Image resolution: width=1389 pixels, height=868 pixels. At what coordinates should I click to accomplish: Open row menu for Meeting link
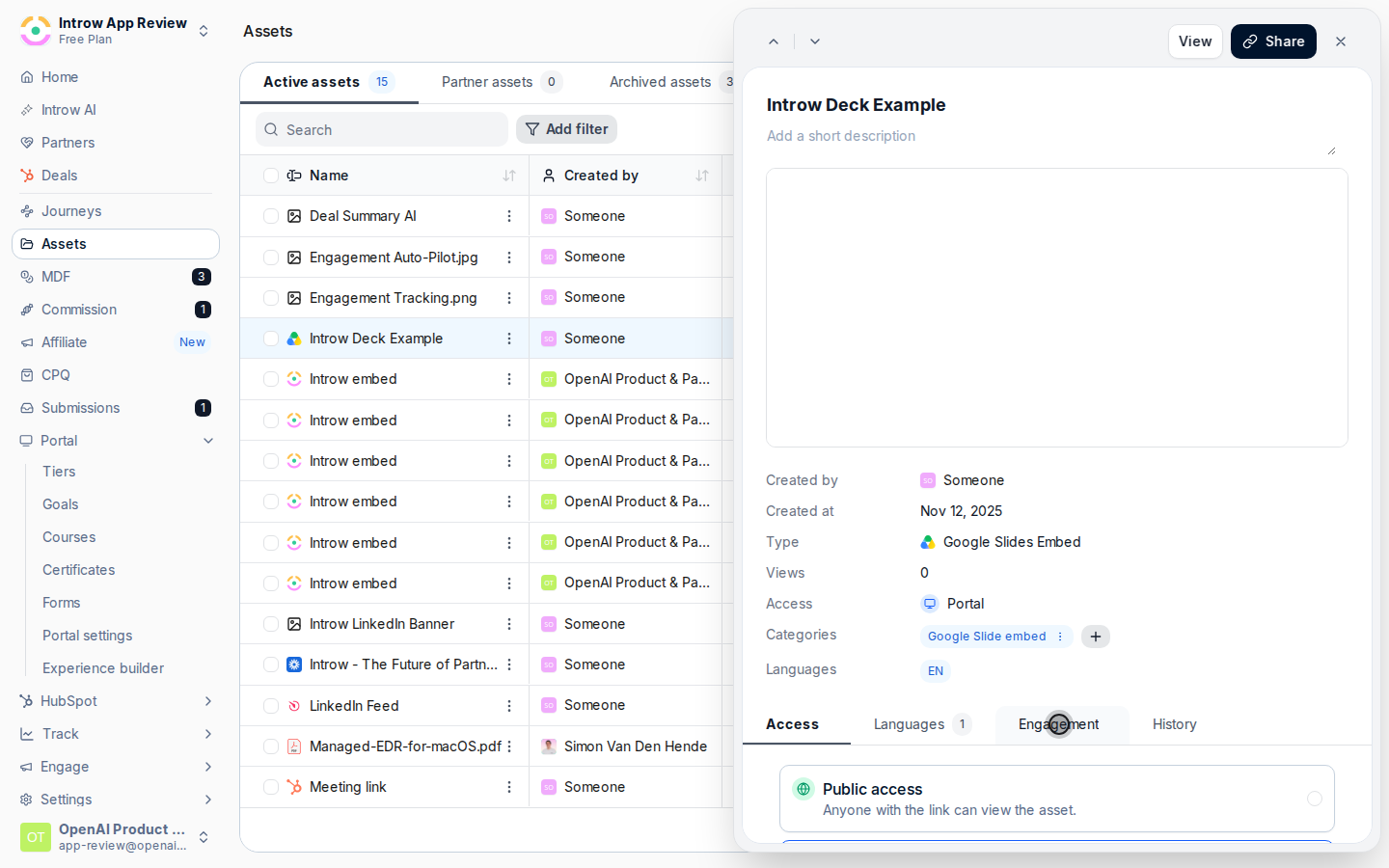coord(509,787)
